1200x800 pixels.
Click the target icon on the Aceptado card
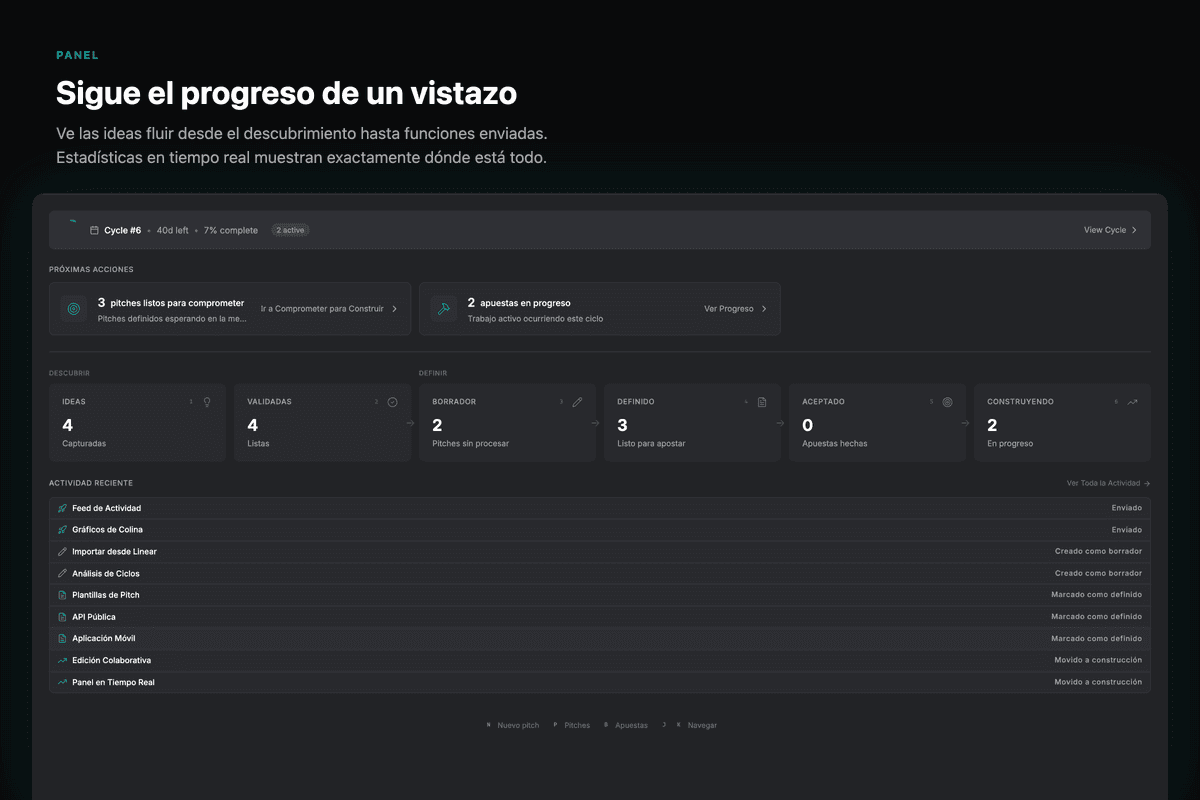[x=947, y=402]
